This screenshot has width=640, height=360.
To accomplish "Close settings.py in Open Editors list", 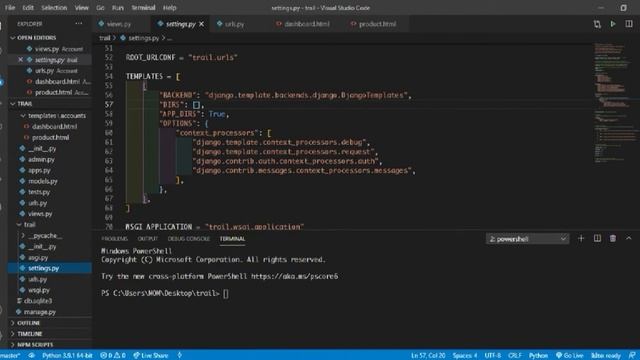I will point(20,60).
